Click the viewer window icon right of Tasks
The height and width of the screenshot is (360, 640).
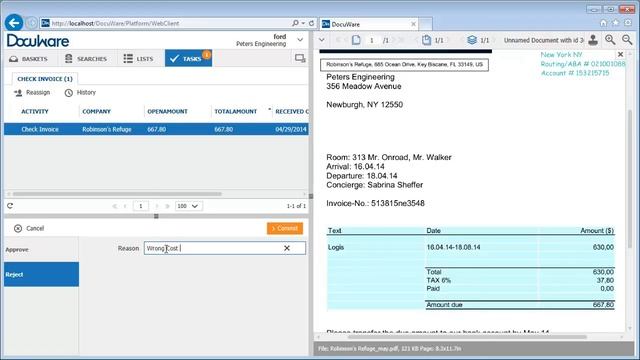pos(300,58)
